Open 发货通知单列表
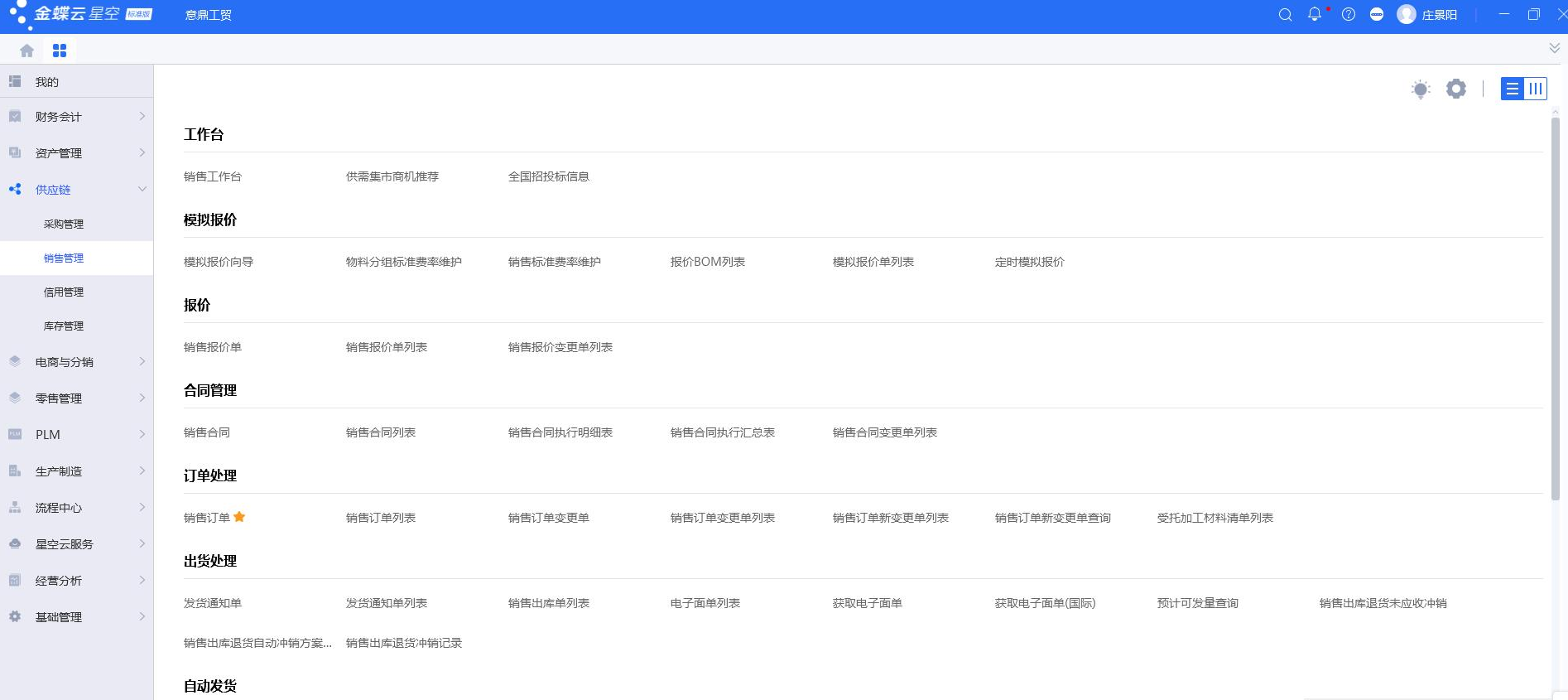Screen dimensions: 1568x700 387,603
